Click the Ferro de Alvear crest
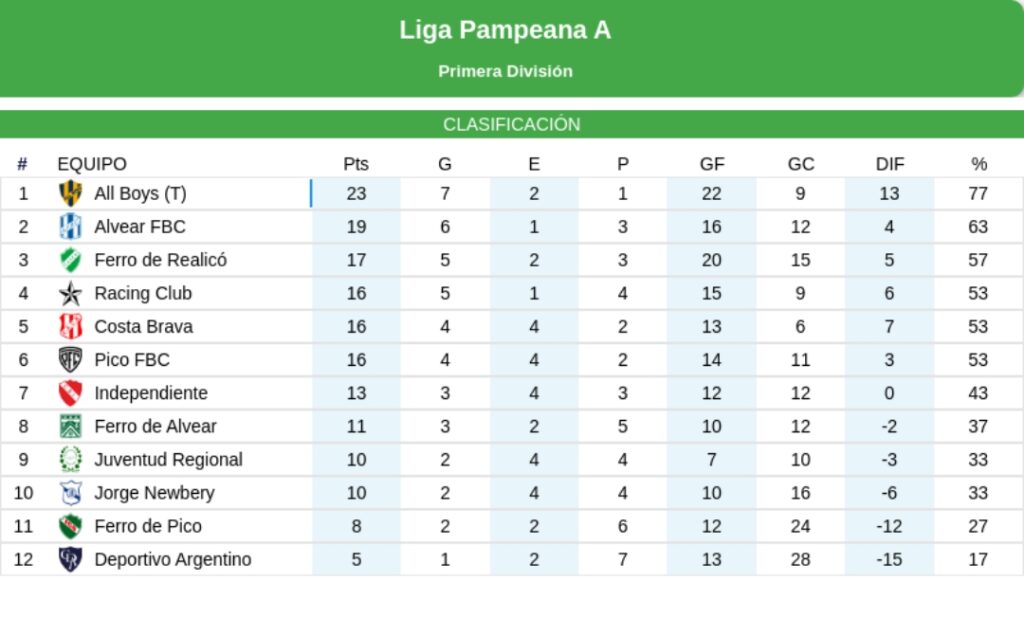The width and height of the screenshot is (1024, 619). coord(70,426)
